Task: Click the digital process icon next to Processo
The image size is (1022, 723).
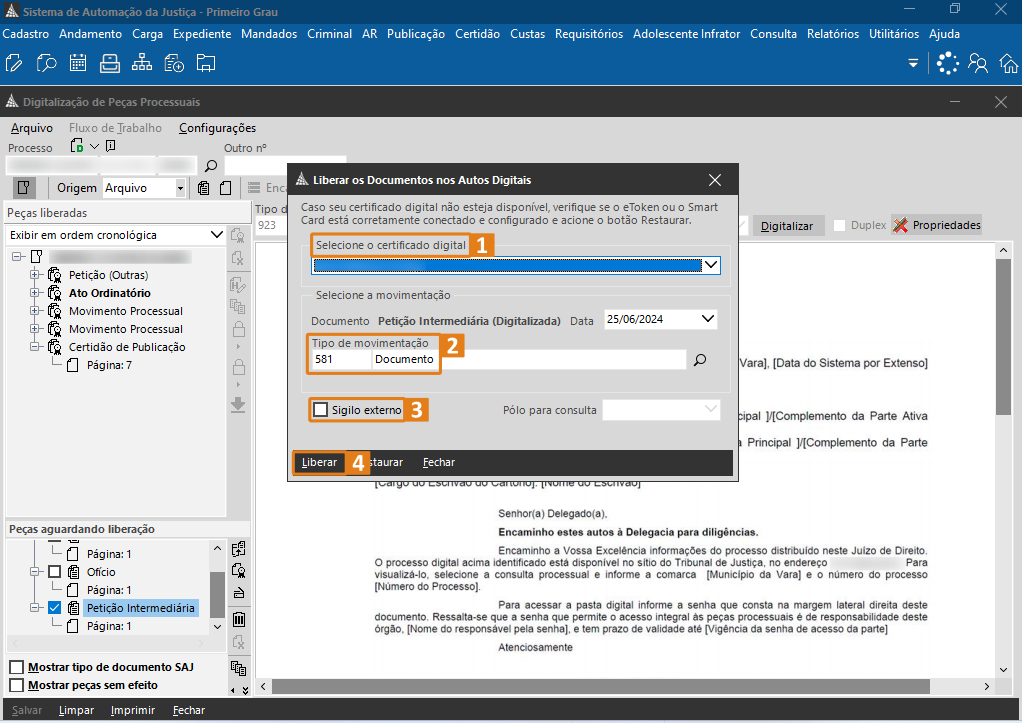Action: [x=77, y=145]
